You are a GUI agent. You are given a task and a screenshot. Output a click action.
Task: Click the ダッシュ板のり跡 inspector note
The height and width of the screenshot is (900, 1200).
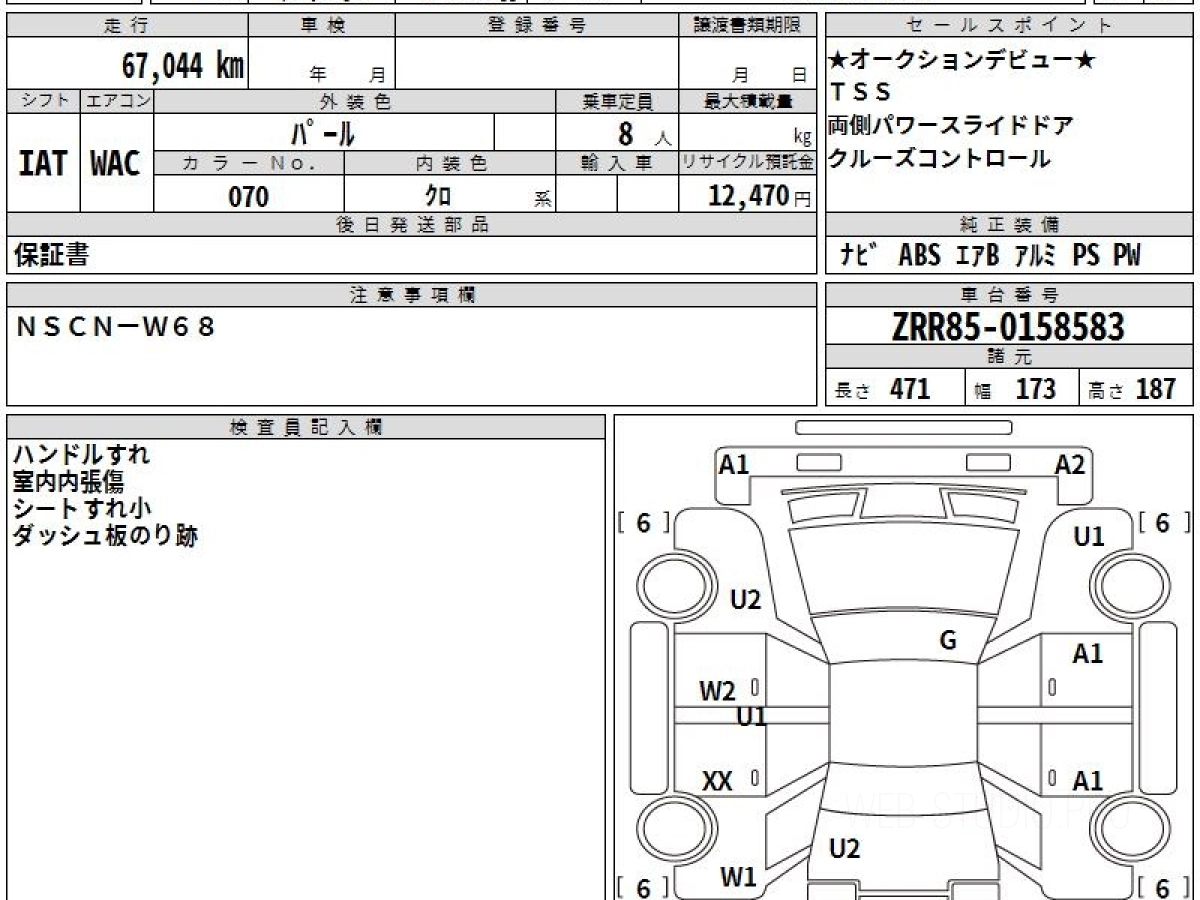click(106, 536)
